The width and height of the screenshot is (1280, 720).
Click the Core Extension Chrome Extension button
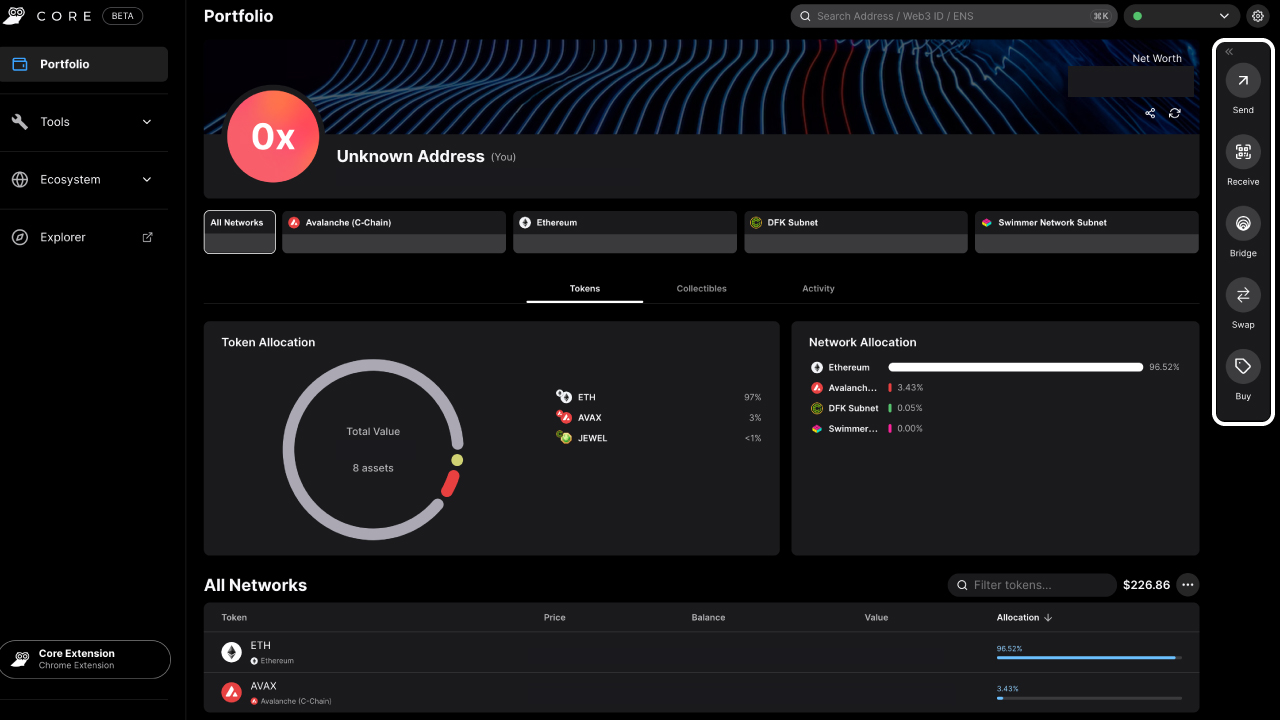point(85,659)
